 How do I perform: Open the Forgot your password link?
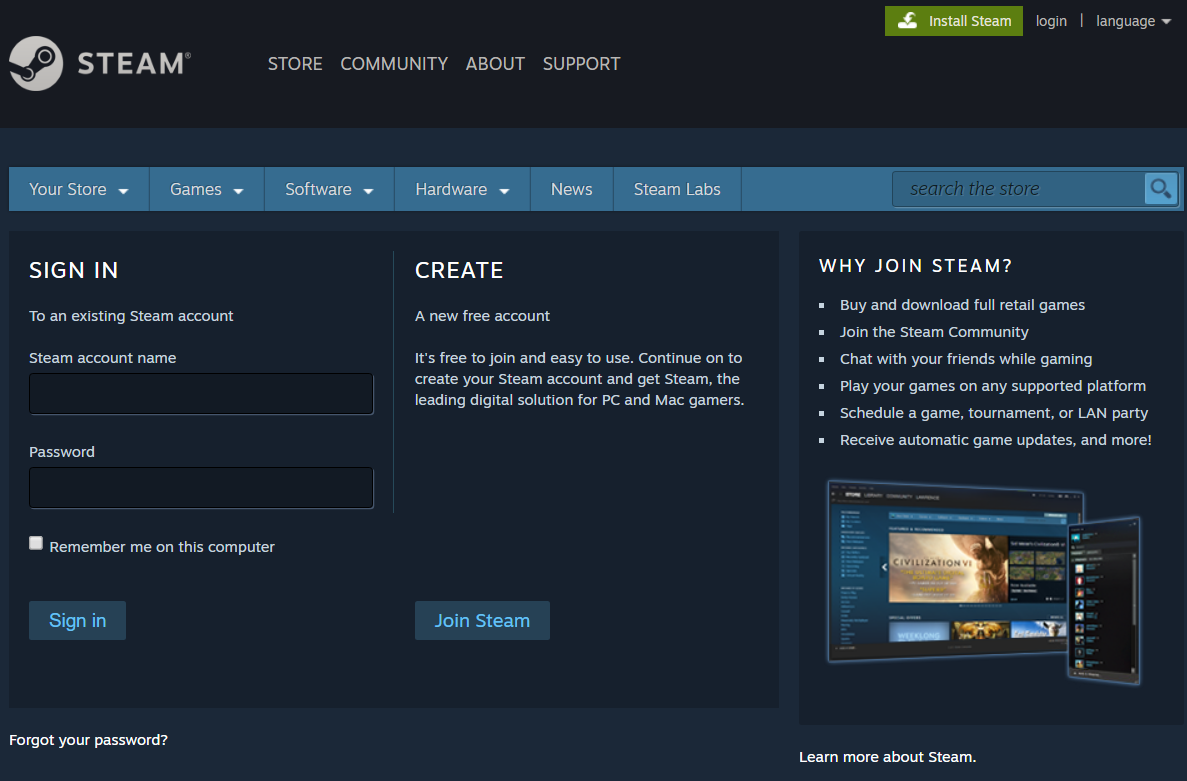tap(89, 740)
